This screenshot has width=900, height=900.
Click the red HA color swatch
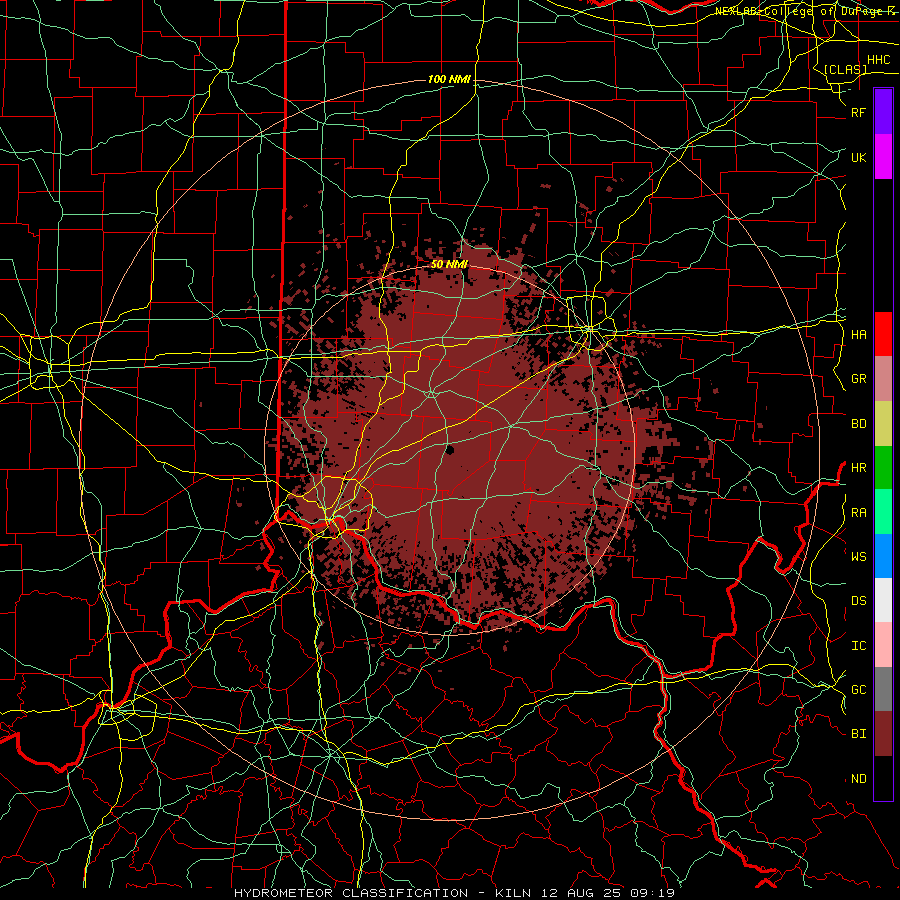click(x=883, y=334)
